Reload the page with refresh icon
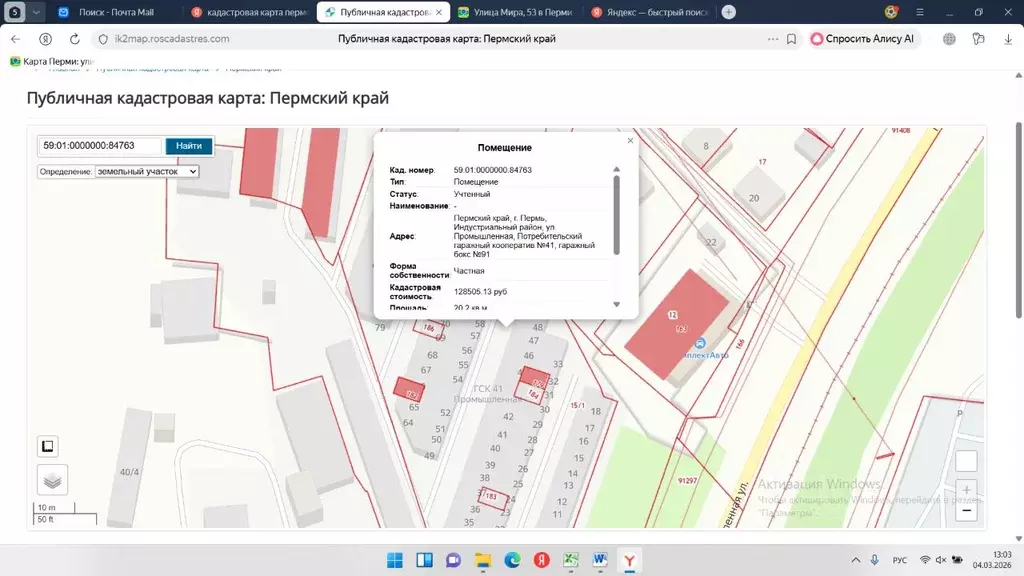Screen dimensions: 1024x576 [x=75, y=39]
